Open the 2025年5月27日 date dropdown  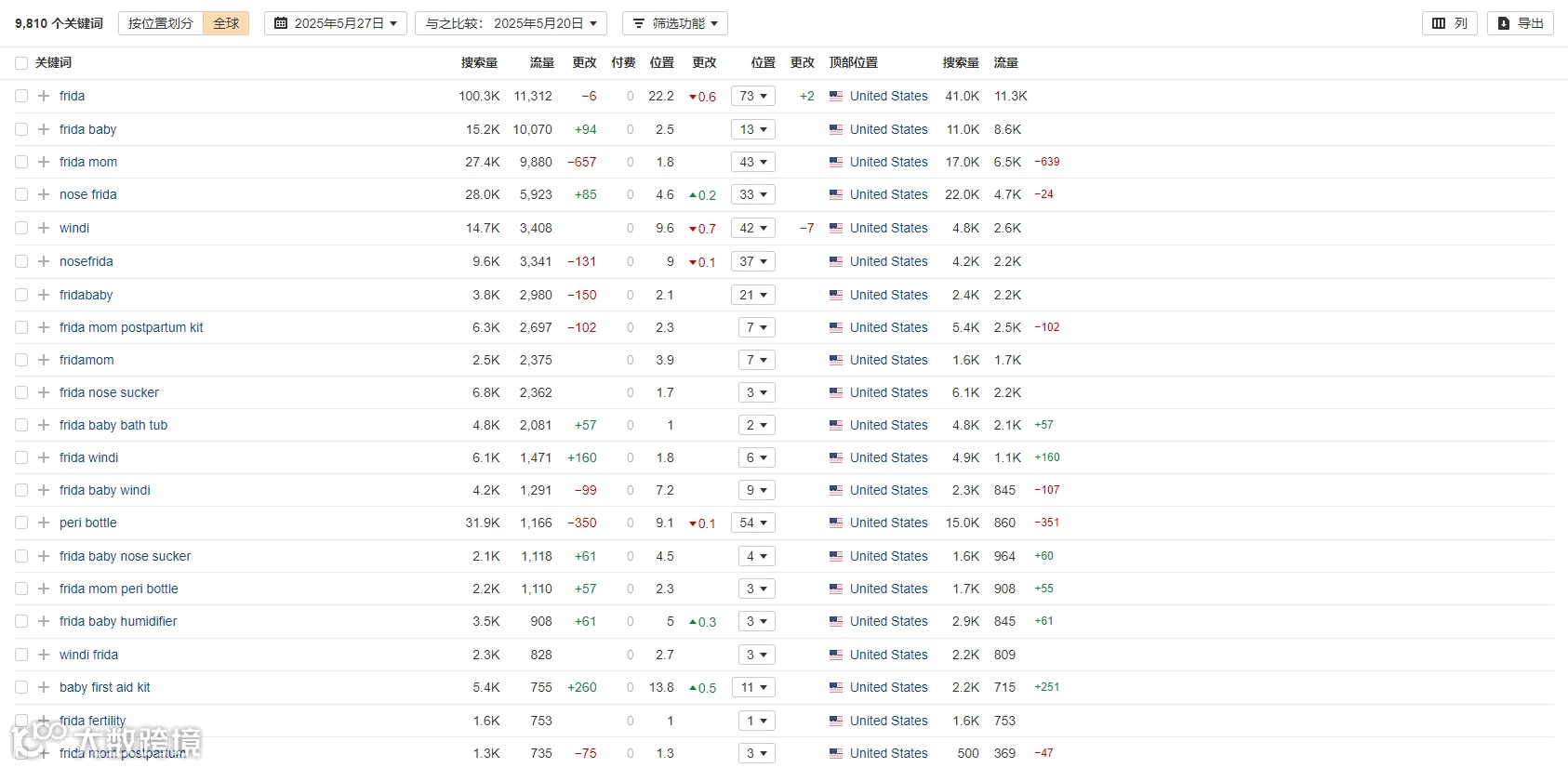(x=336, y=23)
